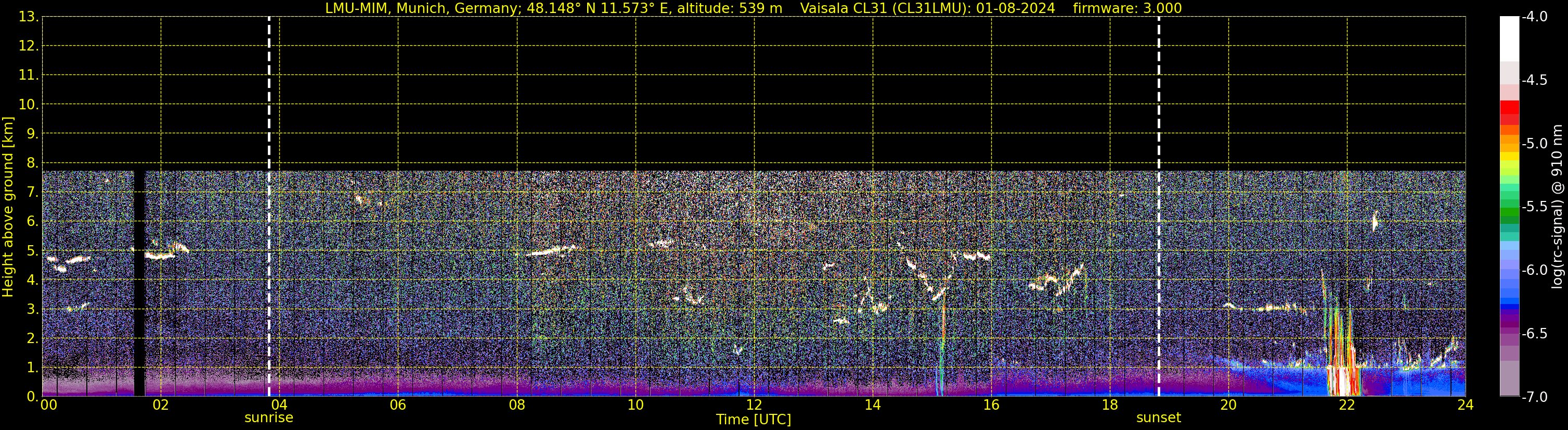Viewport: 1568px width, 430px height.
Task: Click the 24 tick on the time axis
Action: (x=1465, y=405)
